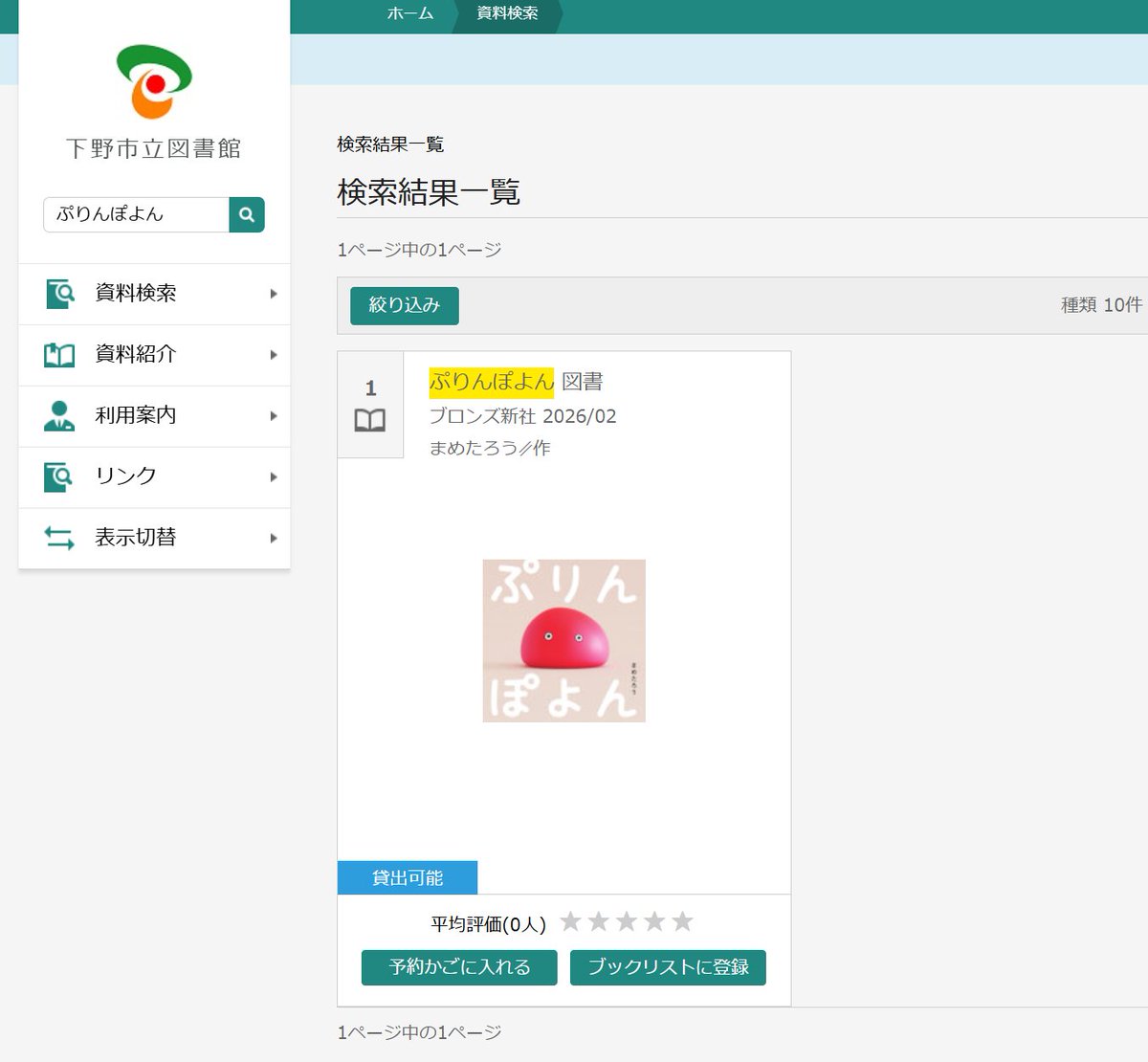Click the 表示切替 swap arrows icon

click(x=59, y=538)
